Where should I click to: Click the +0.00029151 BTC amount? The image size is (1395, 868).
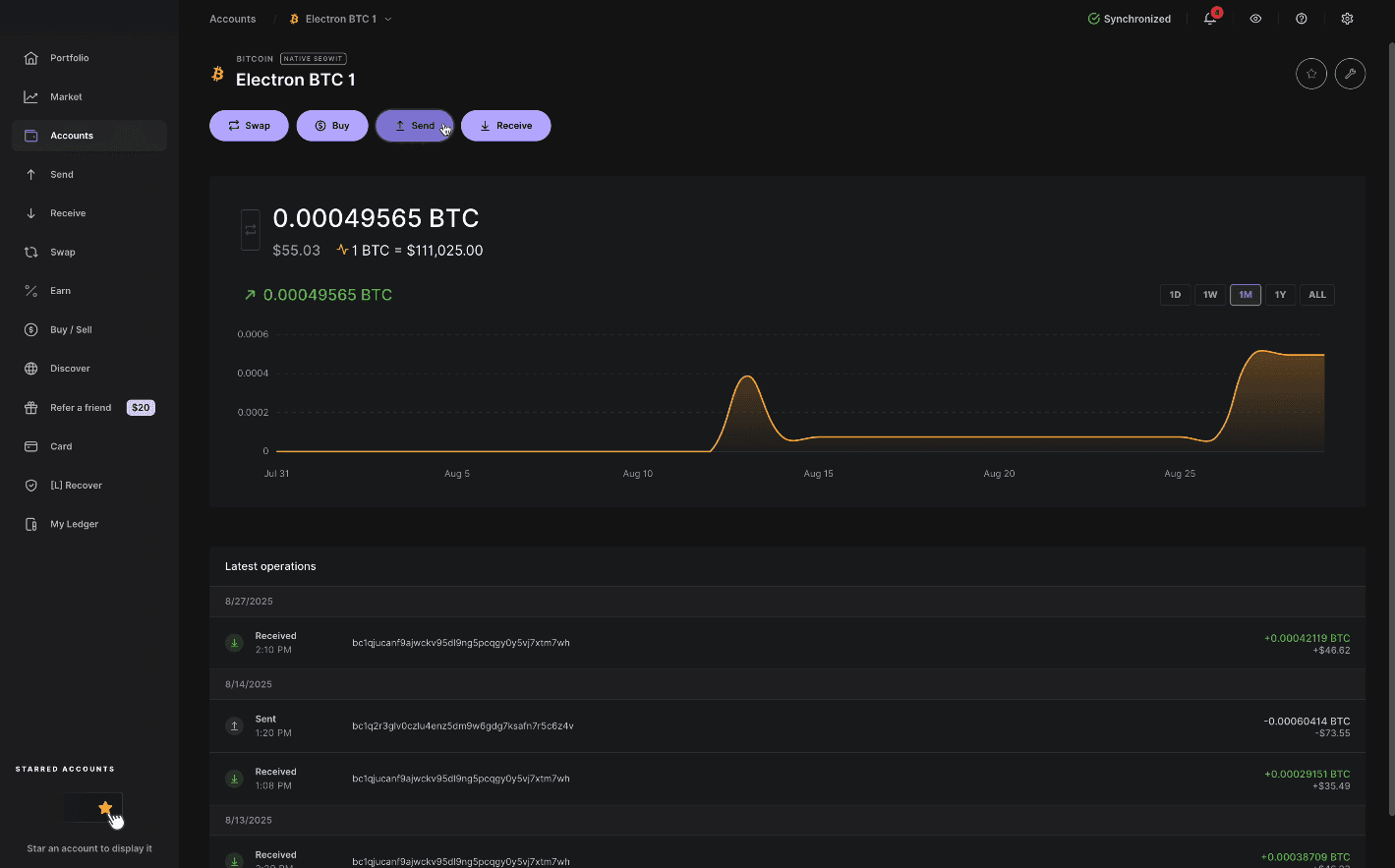click(1307, 775)
